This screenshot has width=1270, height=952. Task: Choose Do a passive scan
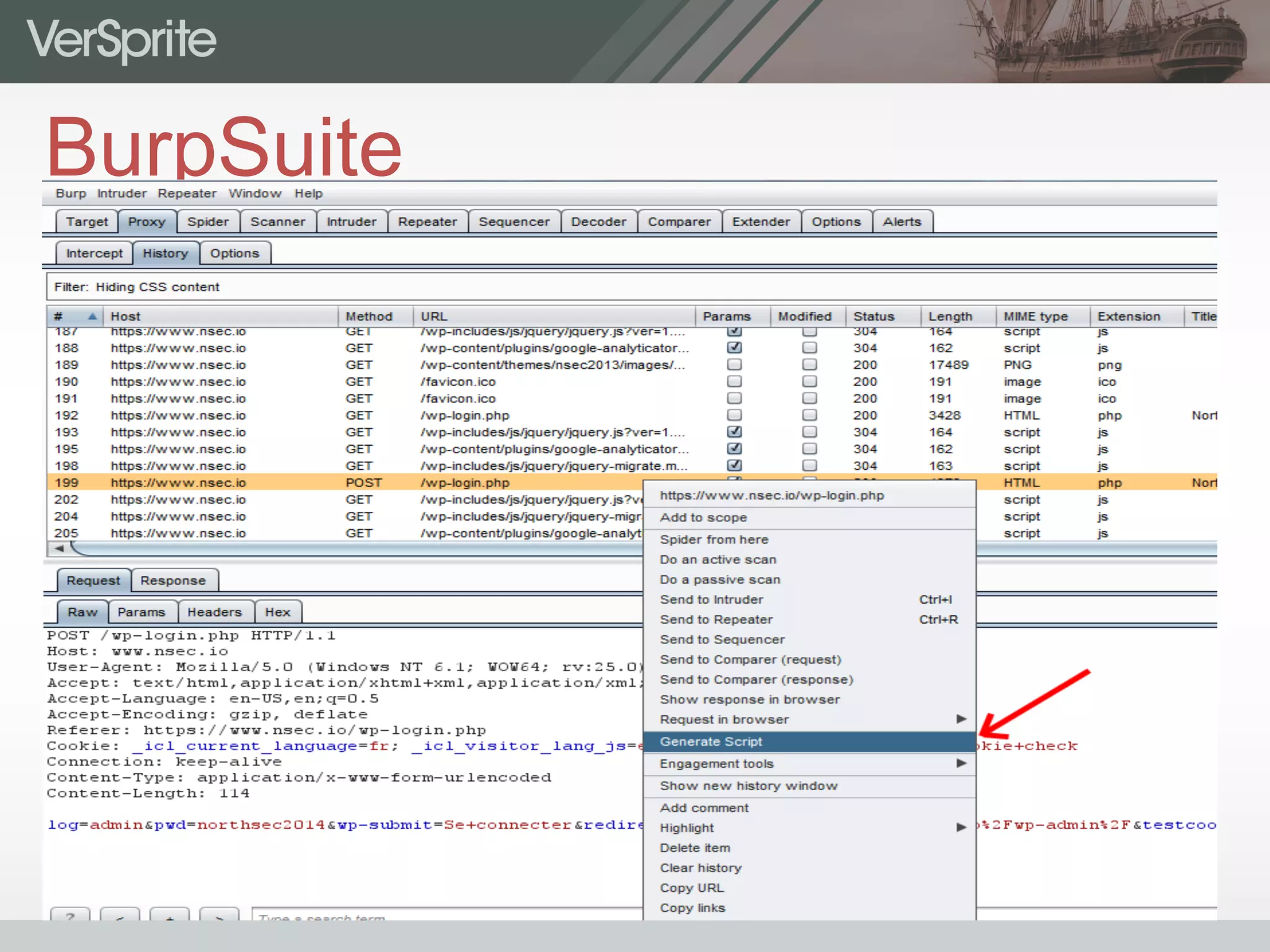[809, 580]
